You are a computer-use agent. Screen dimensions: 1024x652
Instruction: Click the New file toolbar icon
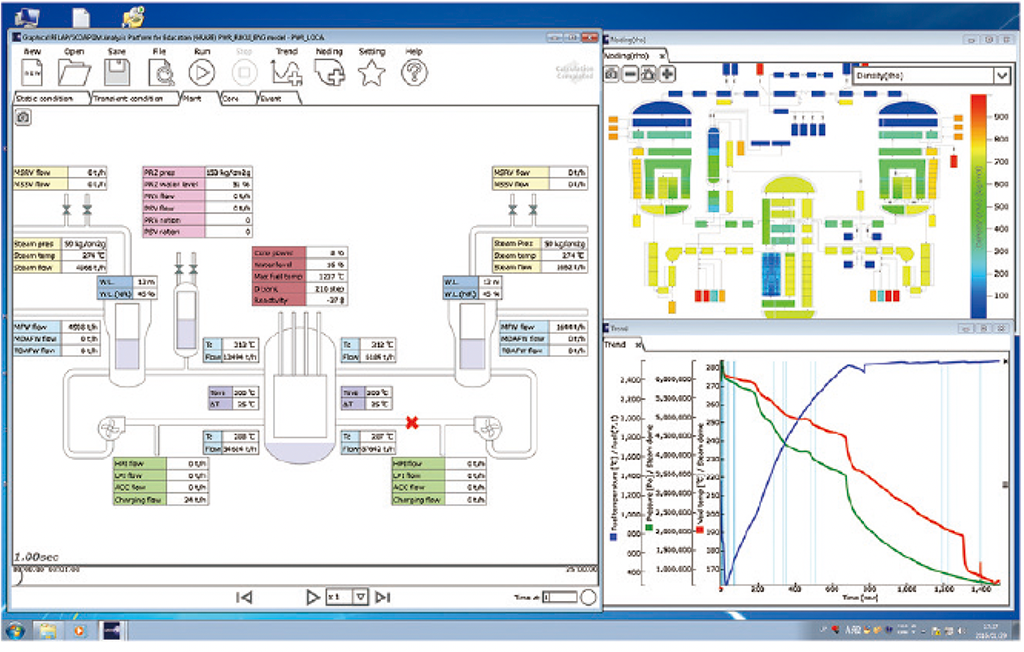pos(32,72)
